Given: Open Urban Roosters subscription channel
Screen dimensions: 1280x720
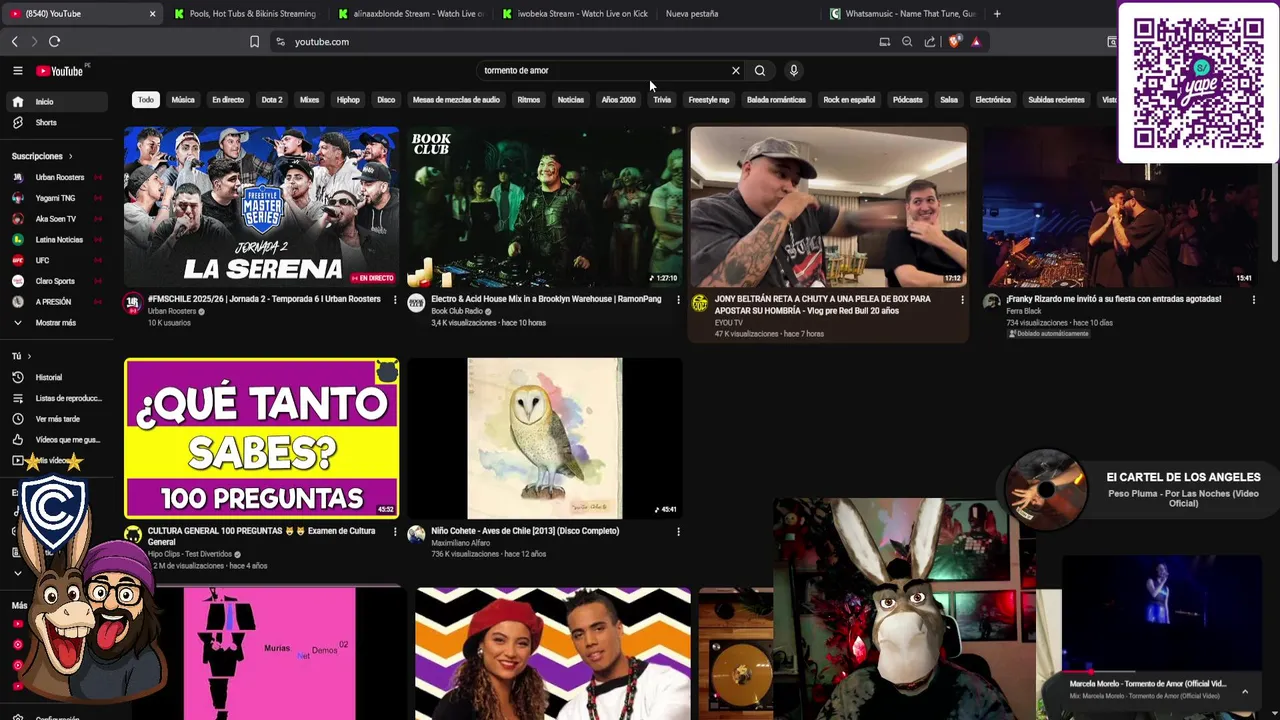Looking at the screenshot, I should 58,177.
